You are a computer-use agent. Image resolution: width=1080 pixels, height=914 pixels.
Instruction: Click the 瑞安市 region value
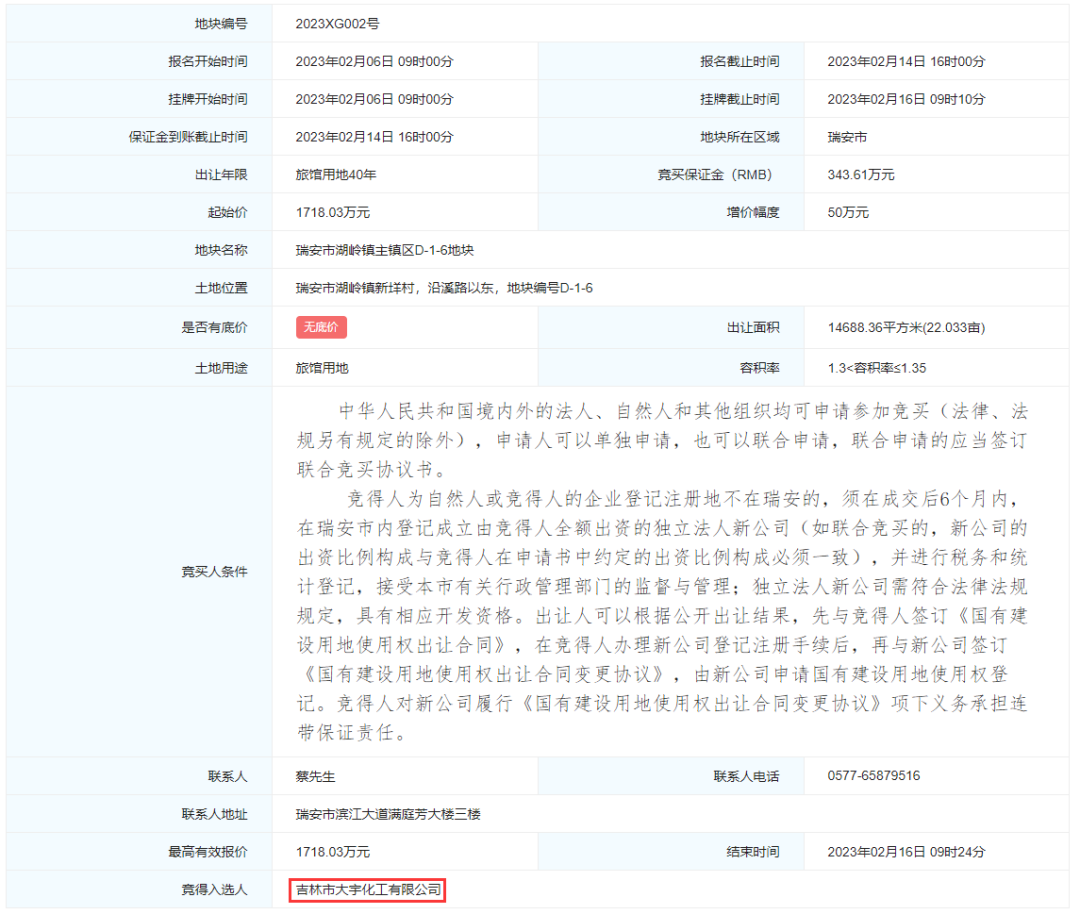pyautogui.click(x=847, y=137)
